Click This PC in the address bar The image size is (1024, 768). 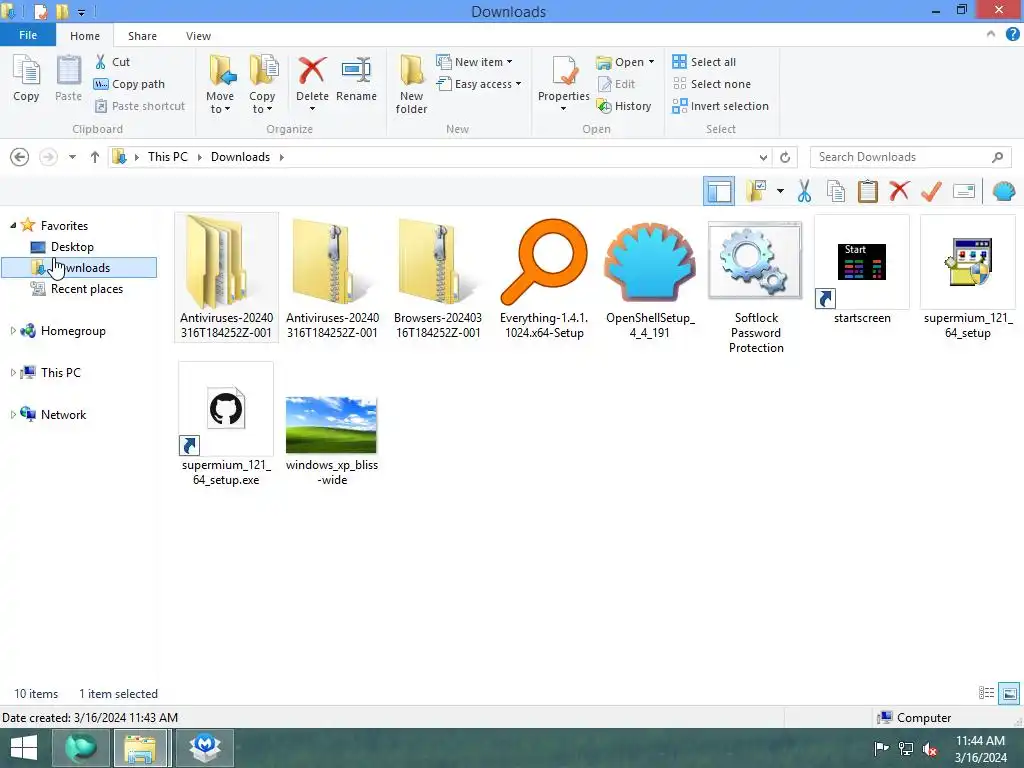coord(167,157)
